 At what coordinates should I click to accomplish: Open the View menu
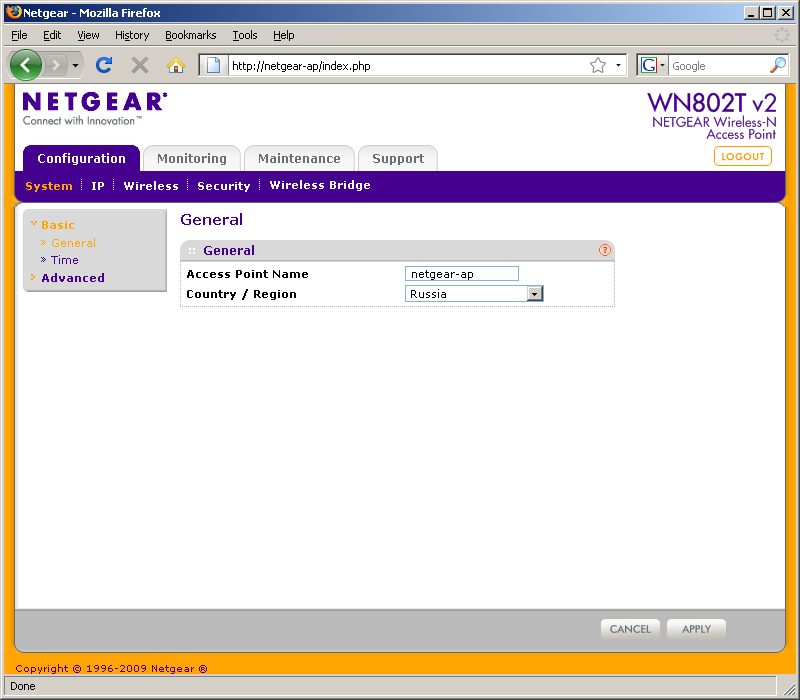[88, 35]
